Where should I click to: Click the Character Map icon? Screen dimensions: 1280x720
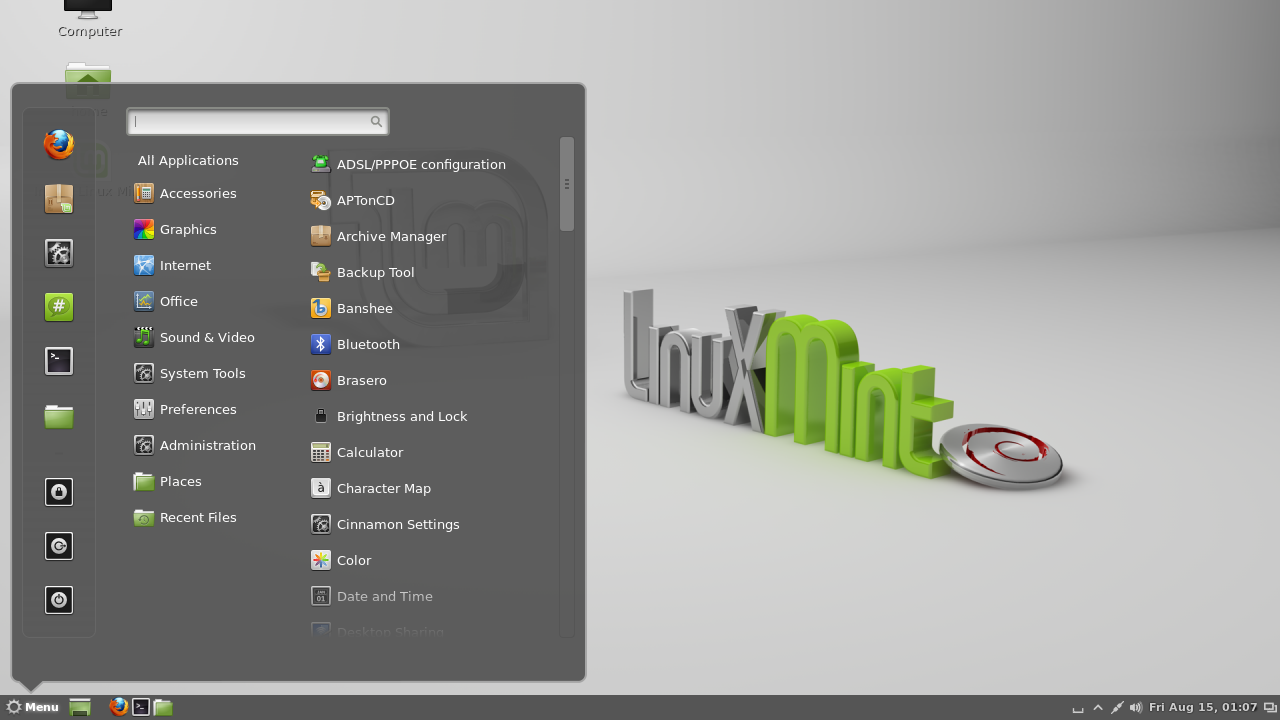tap(321, 488)
